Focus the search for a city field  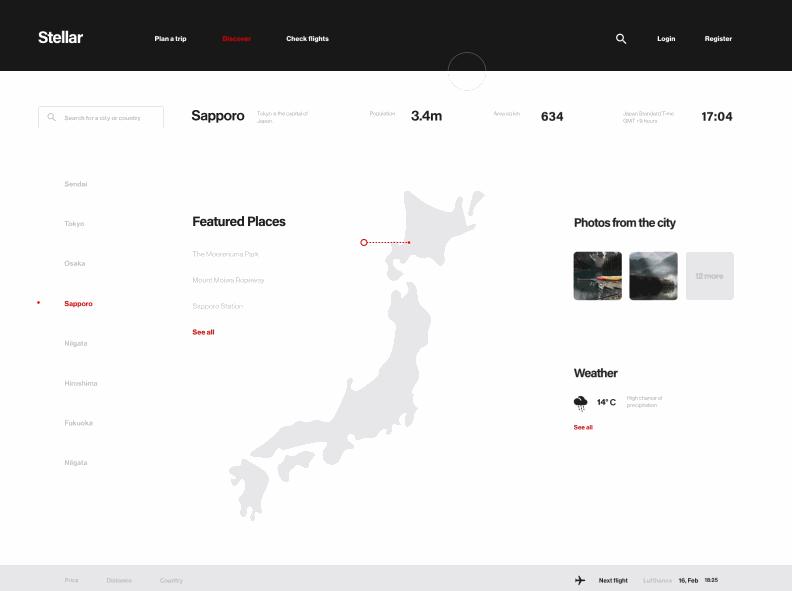[108, 118]
